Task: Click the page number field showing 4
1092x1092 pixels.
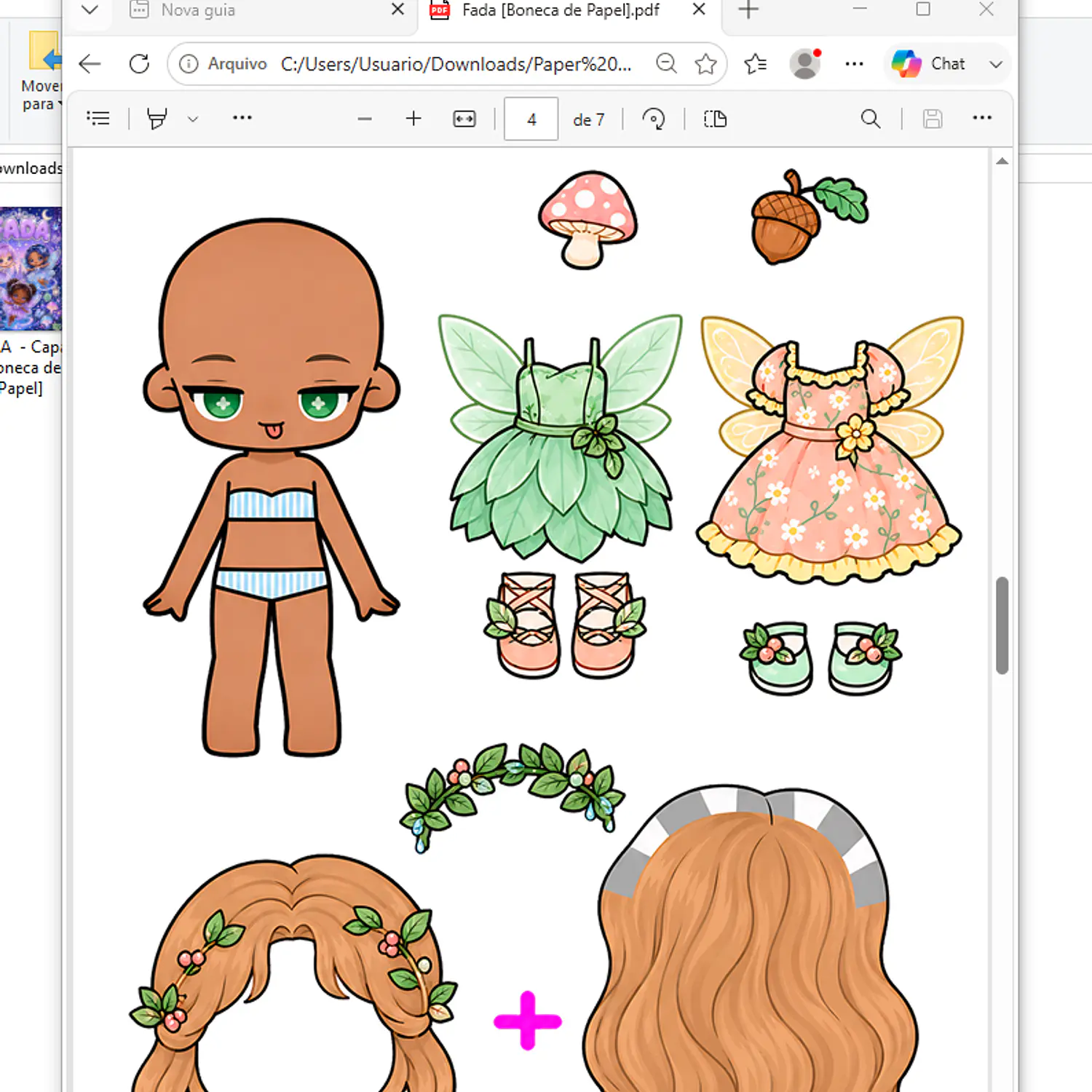Action: click(x=531, y=119)
